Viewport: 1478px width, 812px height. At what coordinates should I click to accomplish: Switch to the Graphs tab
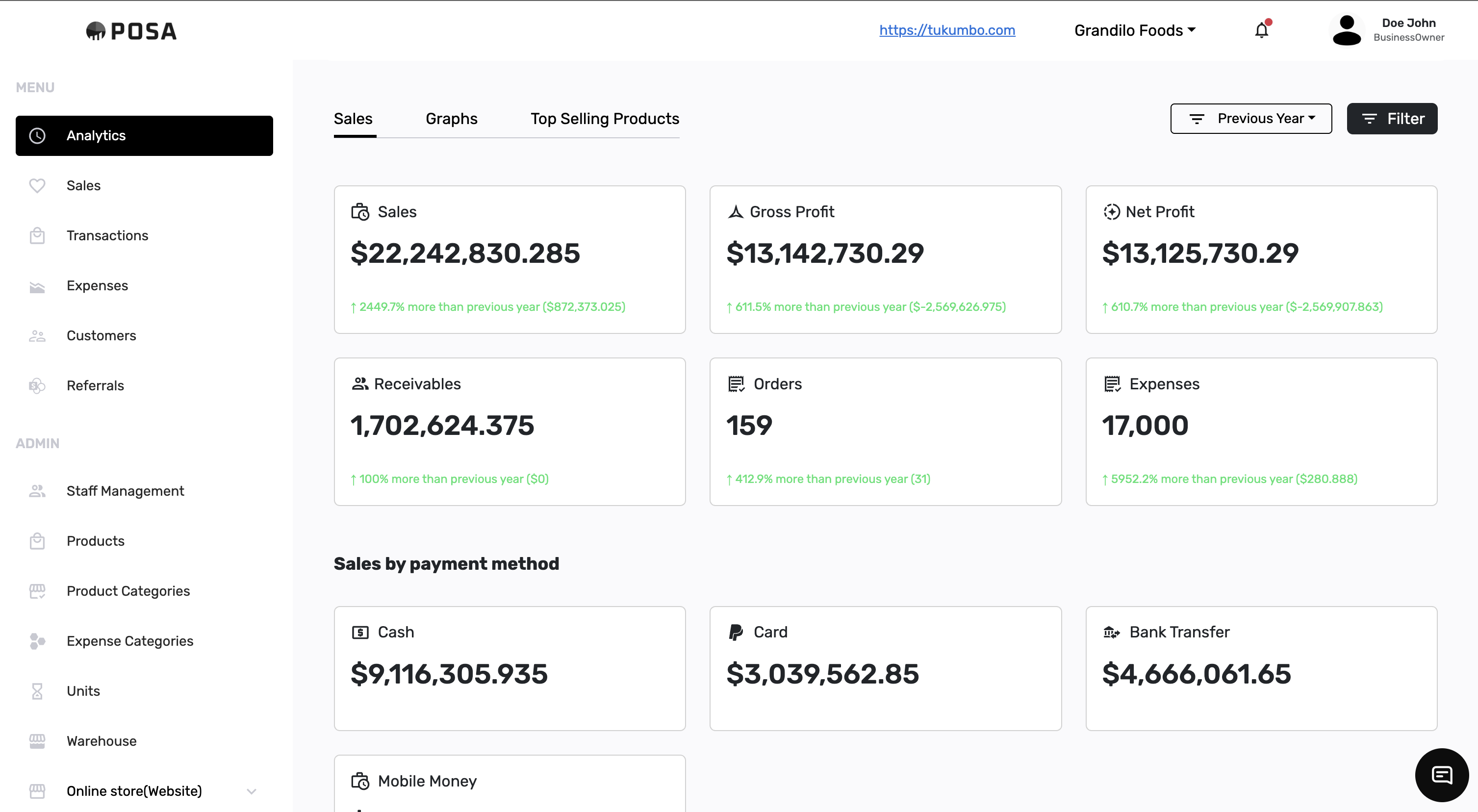pos(452,119)
